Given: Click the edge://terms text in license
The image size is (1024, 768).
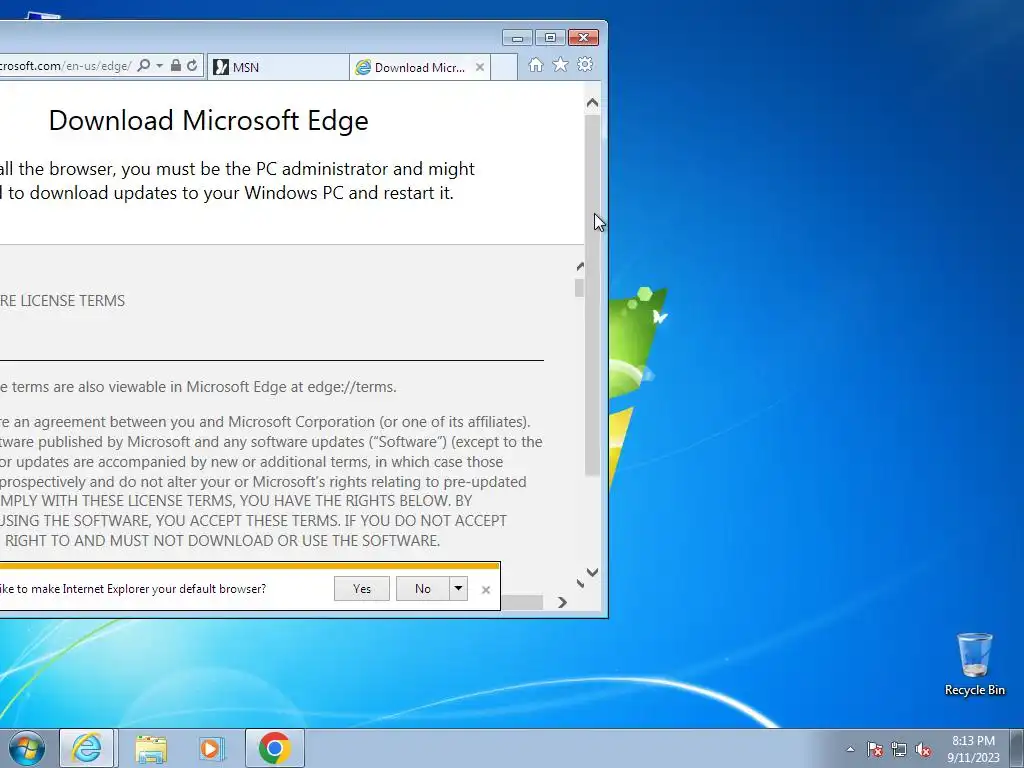Looking at the screenshot, I should pyautogui.click(x=351, y=387).
